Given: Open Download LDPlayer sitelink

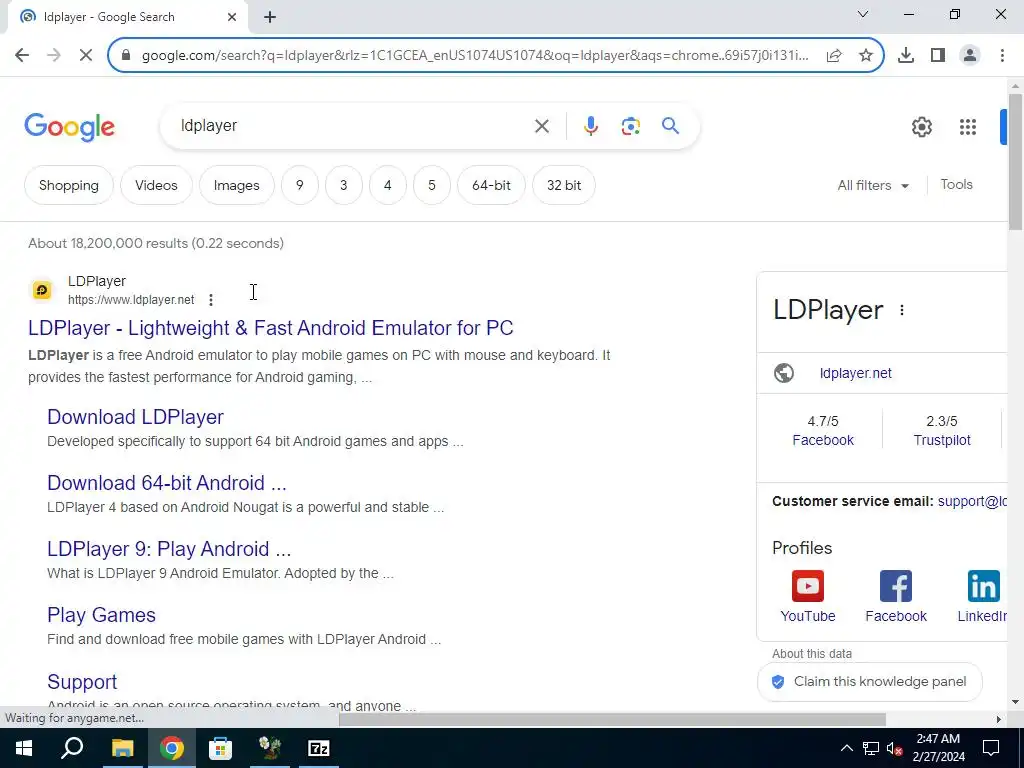Looking at the screenshot, I should click(x=135, y=417).
